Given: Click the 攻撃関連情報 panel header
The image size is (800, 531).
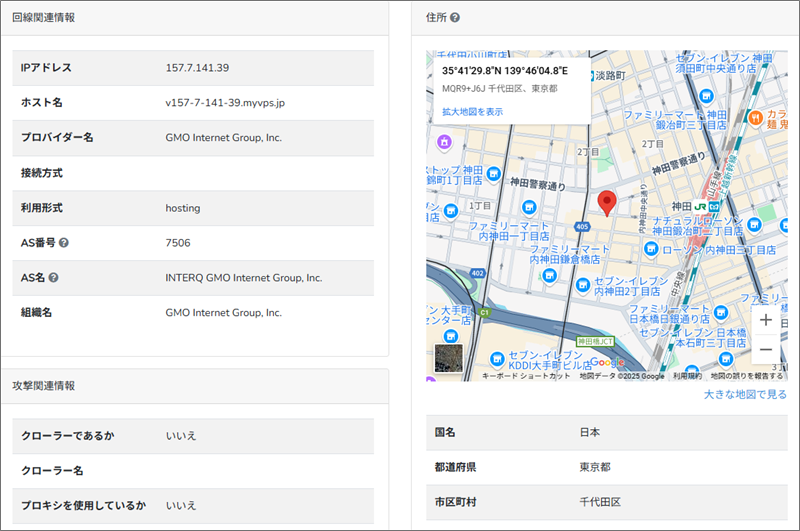Looking at the screenshot, I should point(195,386).
